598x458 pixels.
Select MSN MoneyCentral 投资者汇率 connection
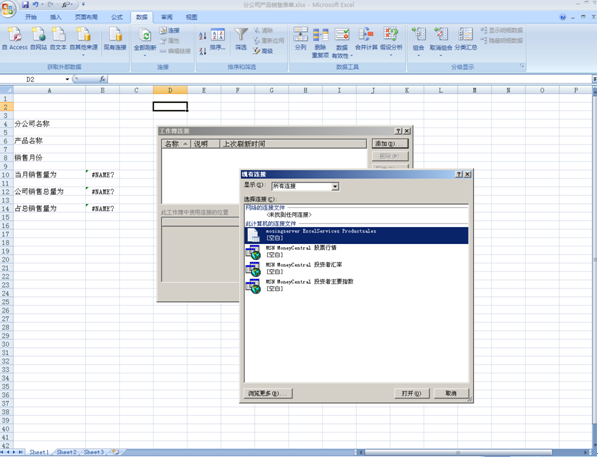click(356, 268)
